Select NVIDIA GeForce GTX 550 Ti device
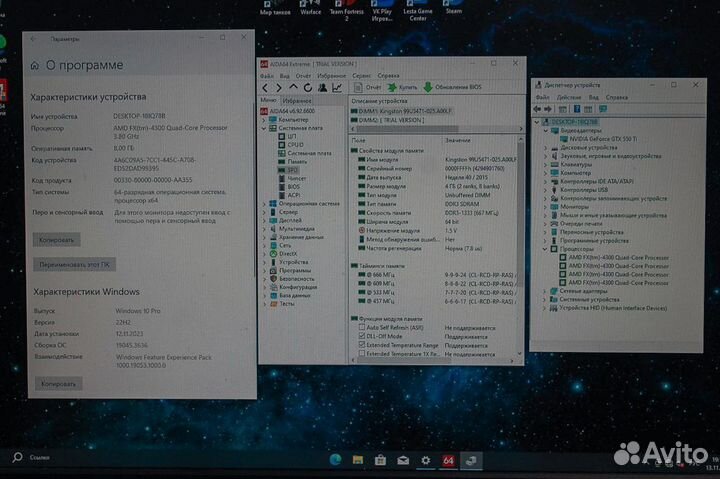The width and height of the screenshot is (720, 479). 598,139
